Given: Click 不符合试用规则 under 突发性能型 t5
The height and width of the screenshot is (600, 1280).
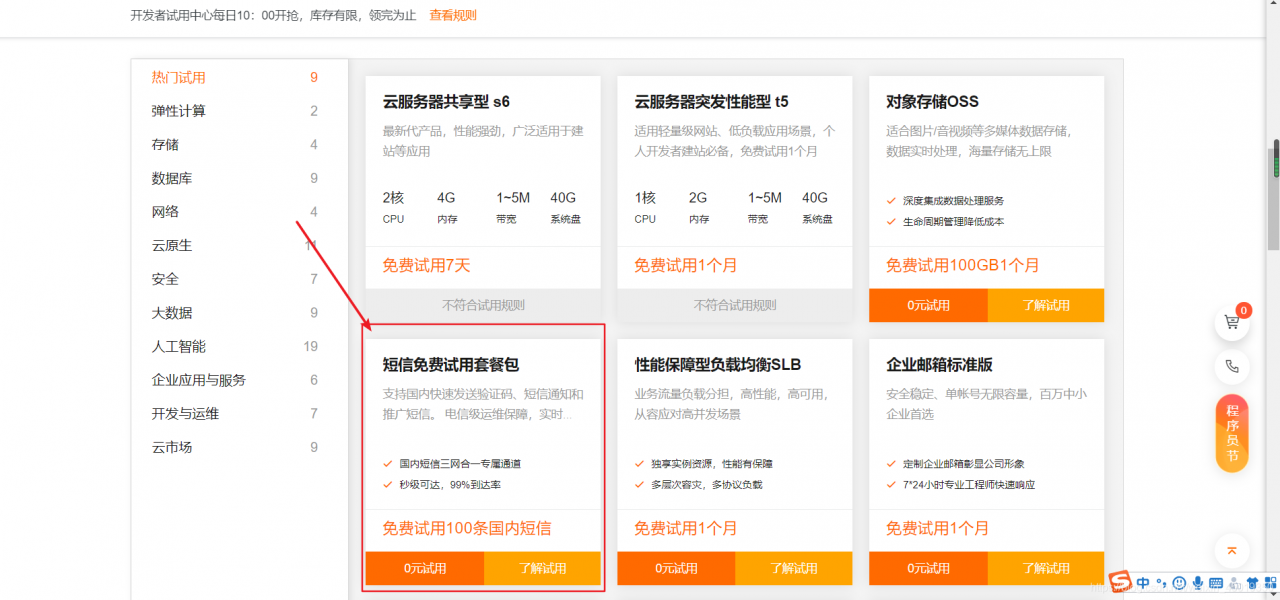Looking at the screenshot, I should click(x=735, y=305).
